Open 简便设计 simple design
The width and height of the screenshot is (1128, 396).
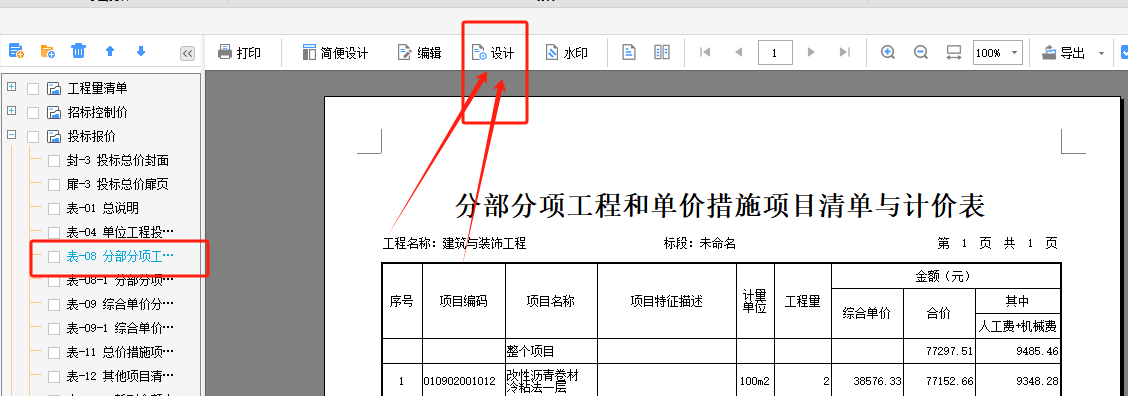point(335,53)
